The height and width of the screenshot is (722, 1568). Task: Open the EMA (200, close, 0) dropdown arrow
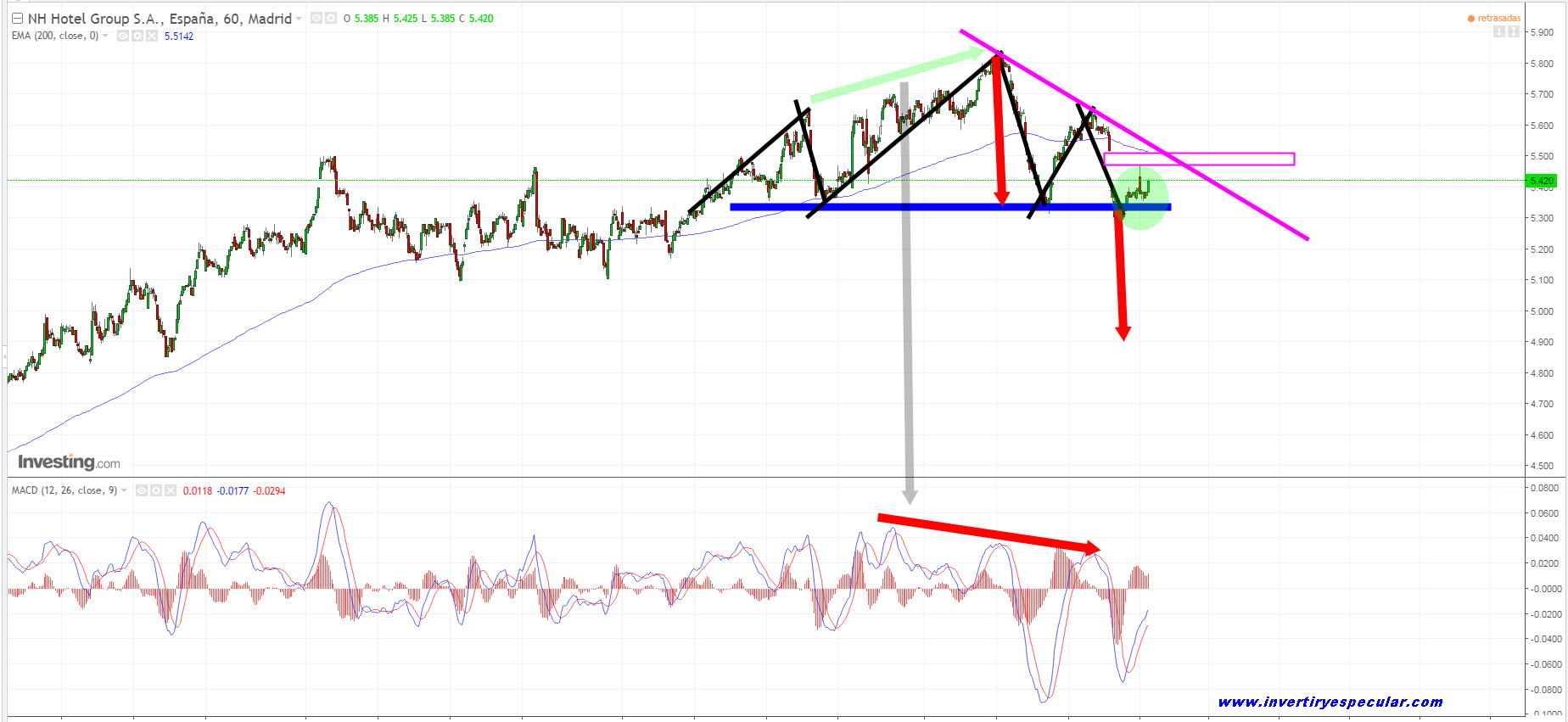point(105,36)
